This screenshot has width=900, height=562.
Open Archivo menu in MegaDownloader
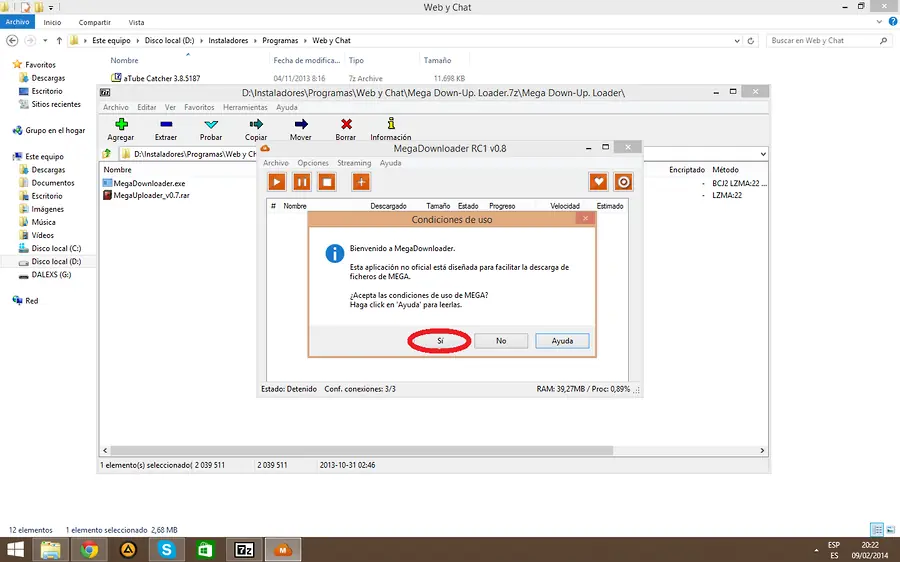click(276, 163)
